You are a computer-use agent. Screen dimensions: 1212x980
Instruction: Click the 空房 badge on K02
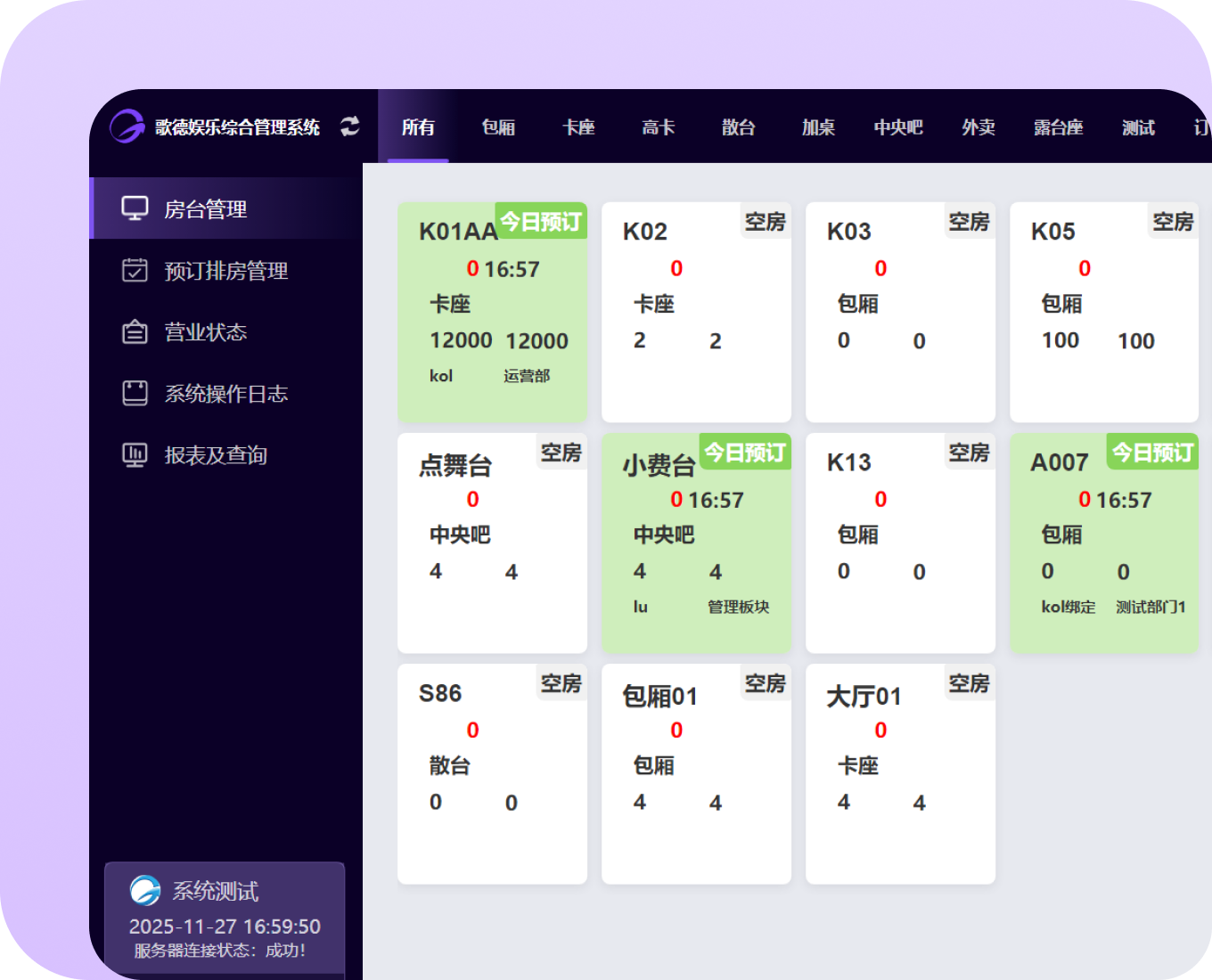coord(765,222)
